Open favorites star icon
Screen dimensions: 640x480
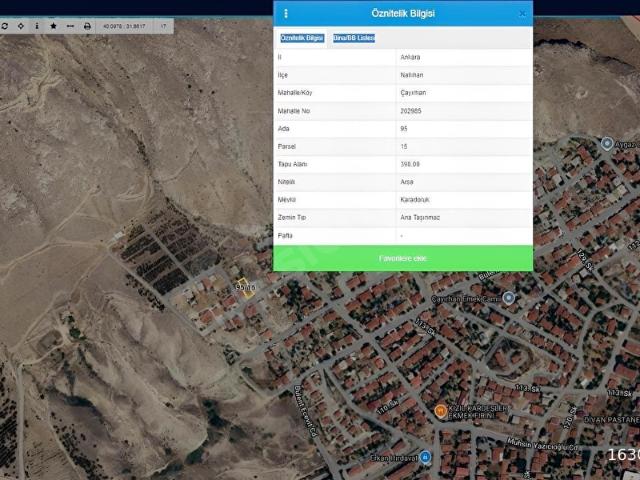(x=53, y=26)
